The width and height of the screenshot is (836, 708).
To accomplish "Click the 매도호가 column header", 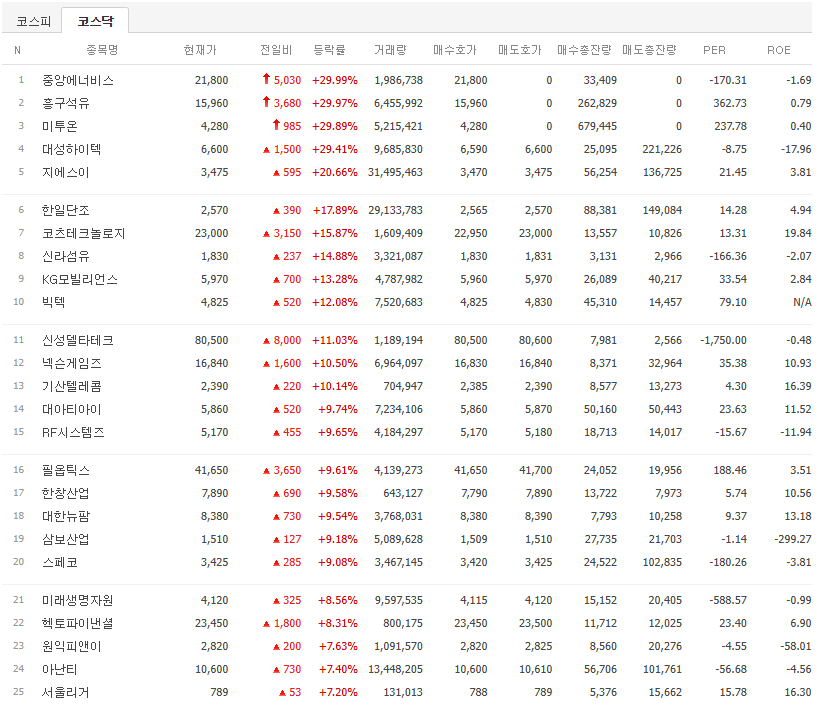I will (x=520, y=50).
